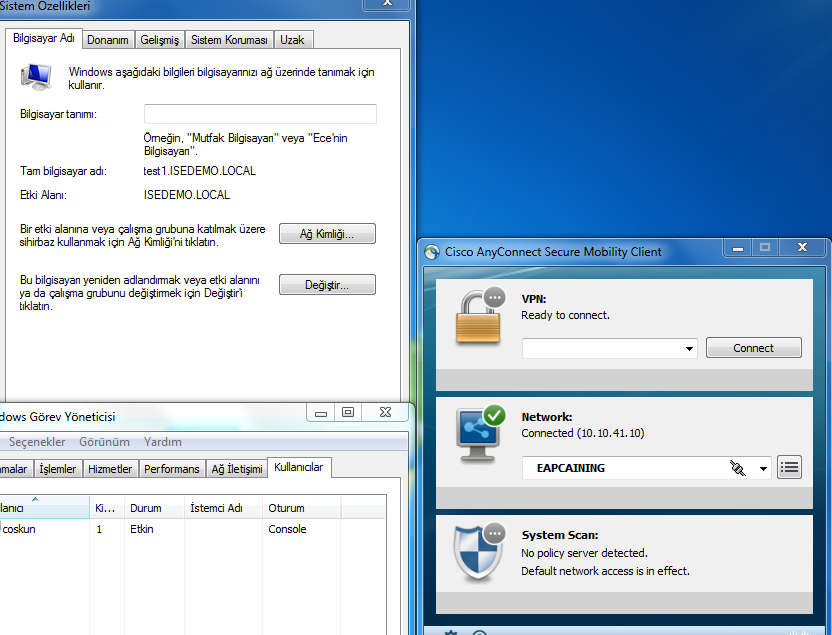Open the Sistem Koruması tab
The width and height of the screenshot is (832, 635).
tap(229, 40)
